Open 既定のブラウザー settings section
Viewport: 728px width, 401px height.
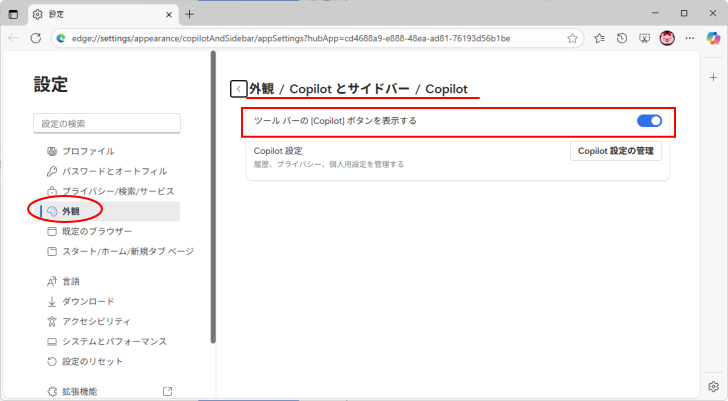pos(107,231)
